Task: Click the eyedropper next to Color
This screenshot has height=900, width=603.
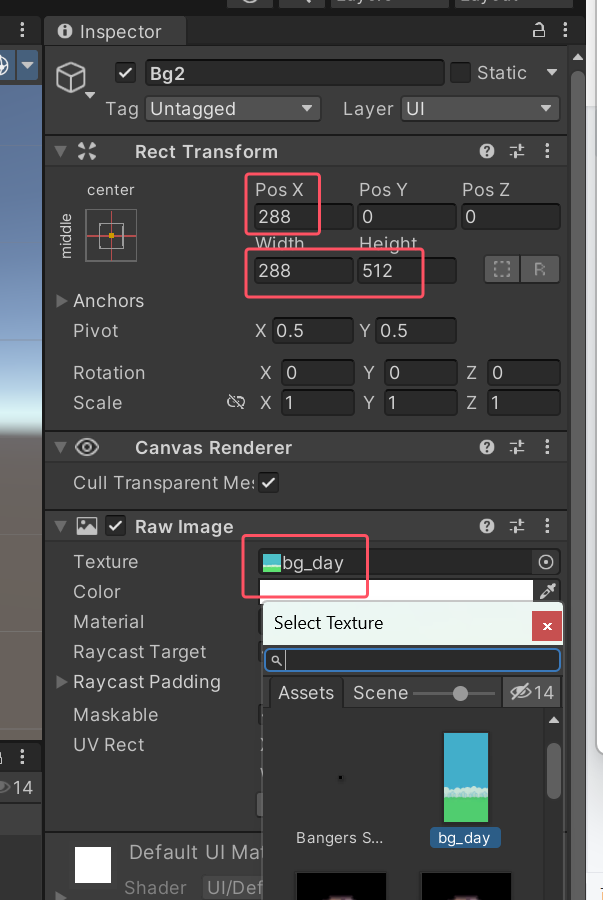Action: 547,591
